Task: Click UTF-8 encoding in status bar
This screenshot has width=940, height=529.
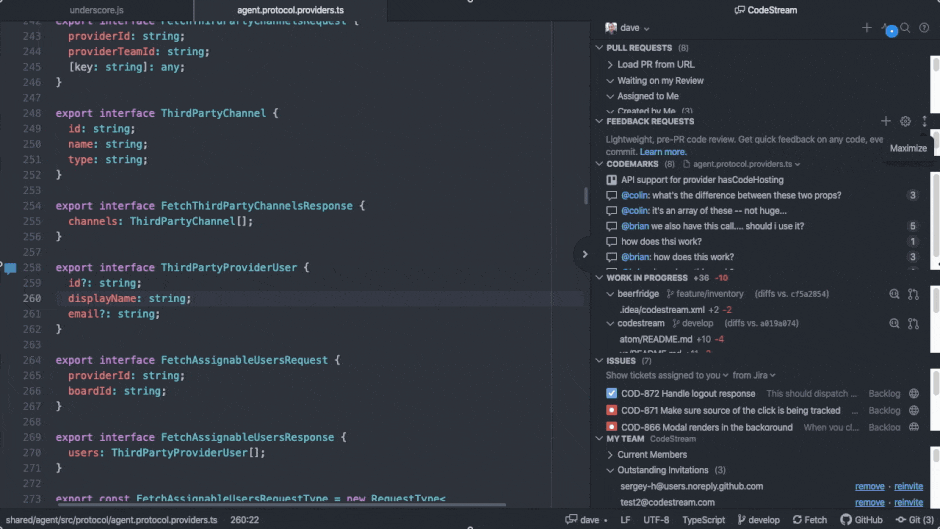Action: coord(656,520)
